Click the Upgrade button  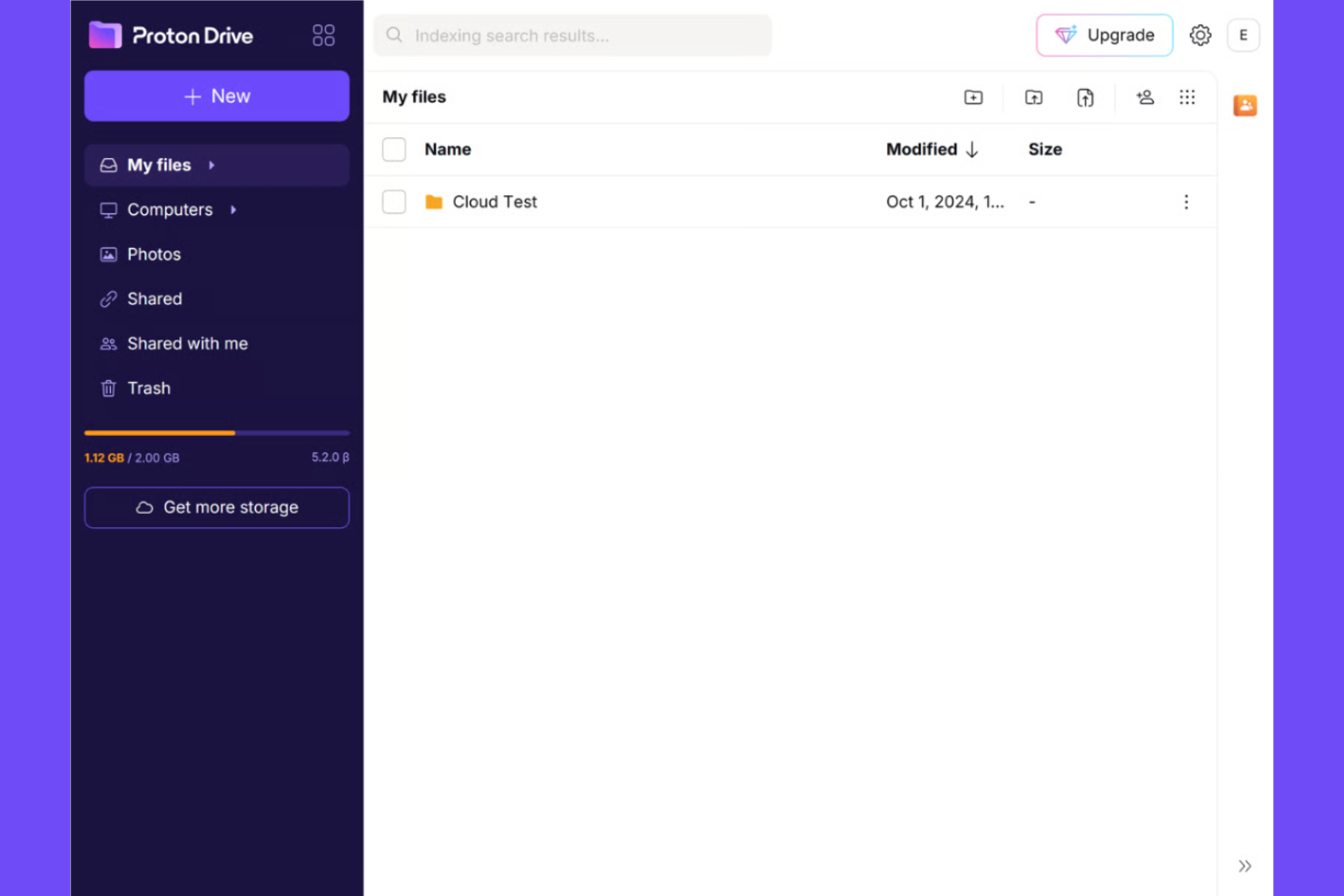1104,34
